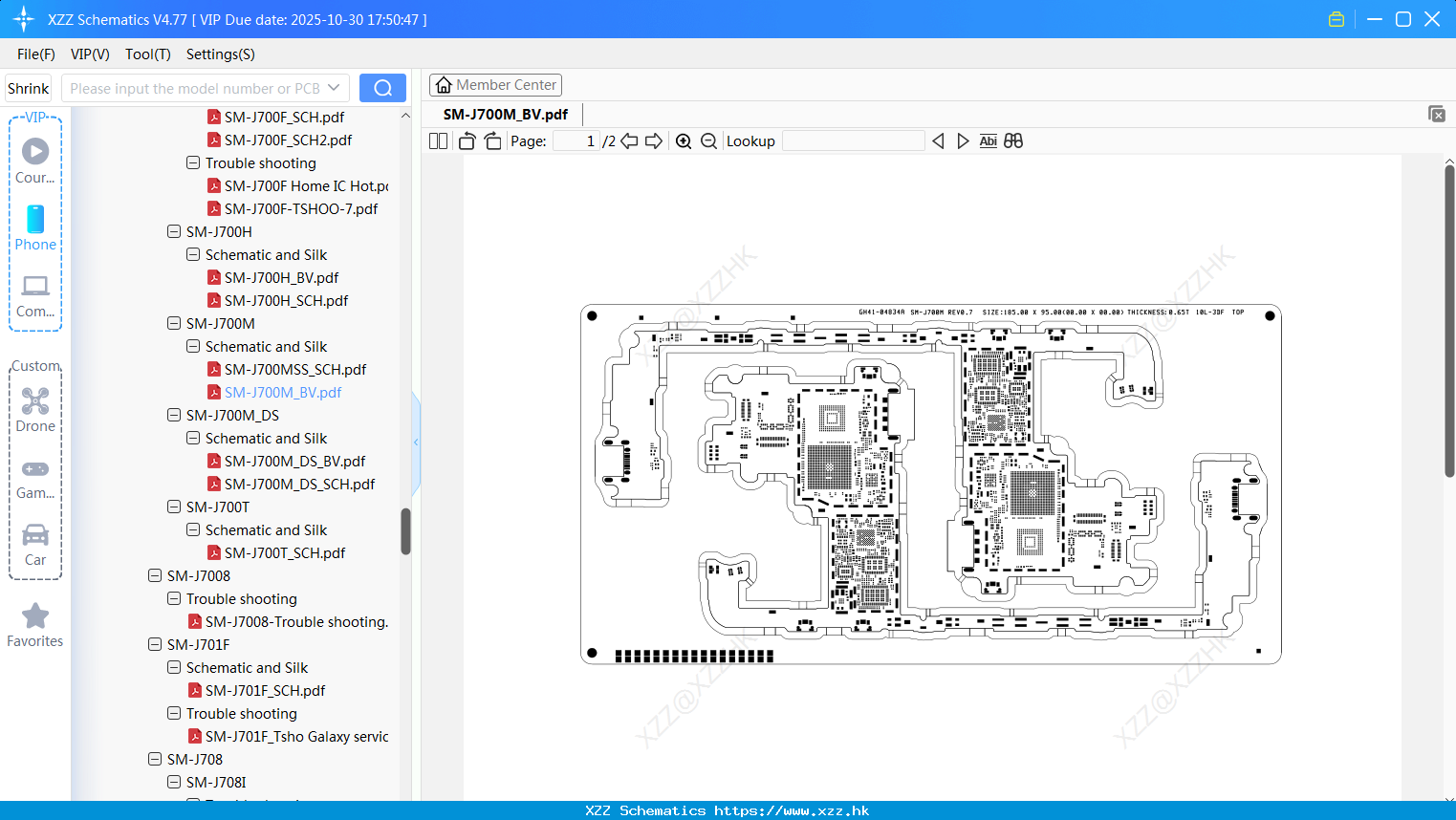Click the blue search button

point(382,88)
